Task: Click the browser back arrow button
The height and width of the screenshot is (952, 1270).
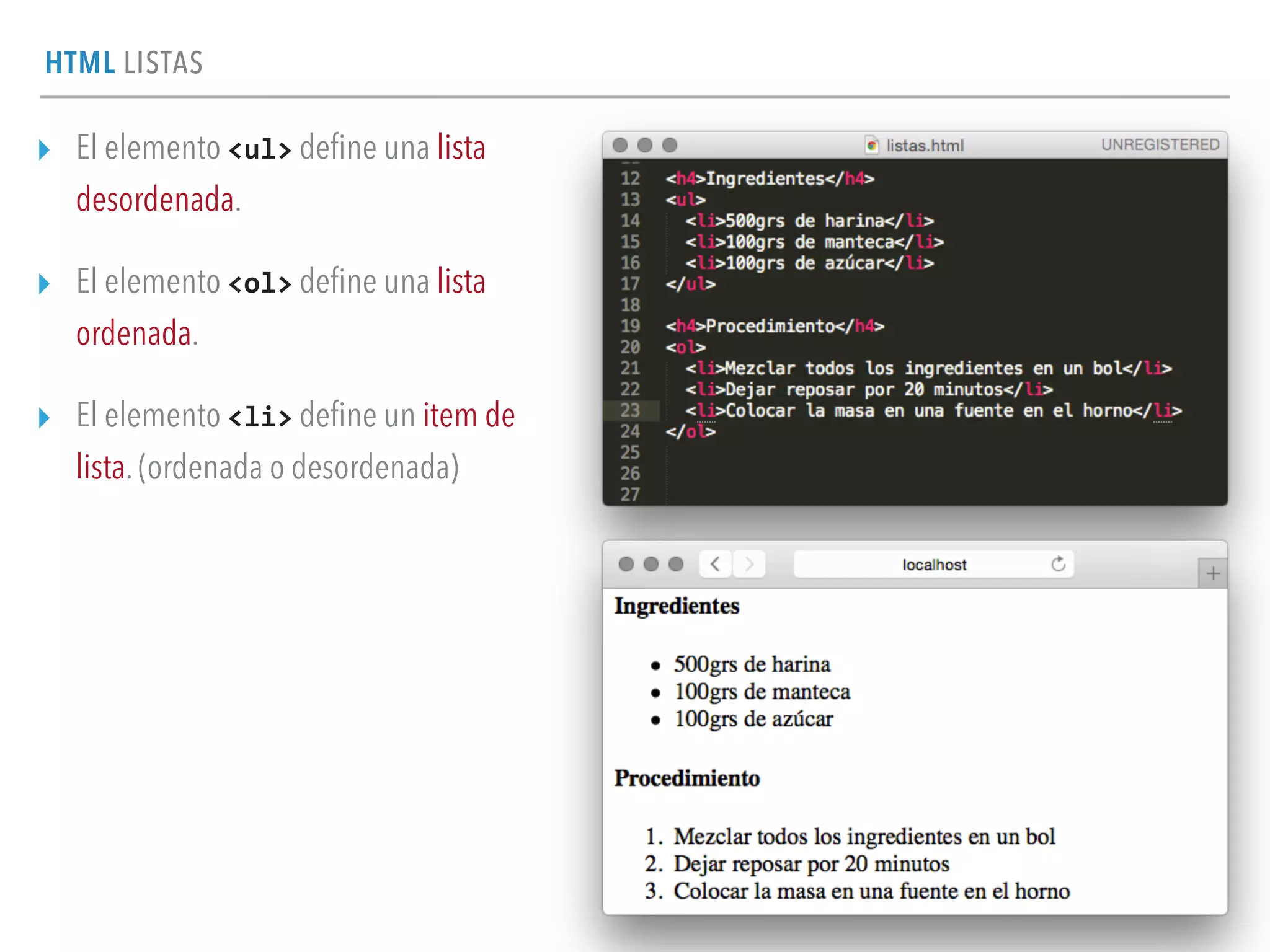Action: pos(716,564)
